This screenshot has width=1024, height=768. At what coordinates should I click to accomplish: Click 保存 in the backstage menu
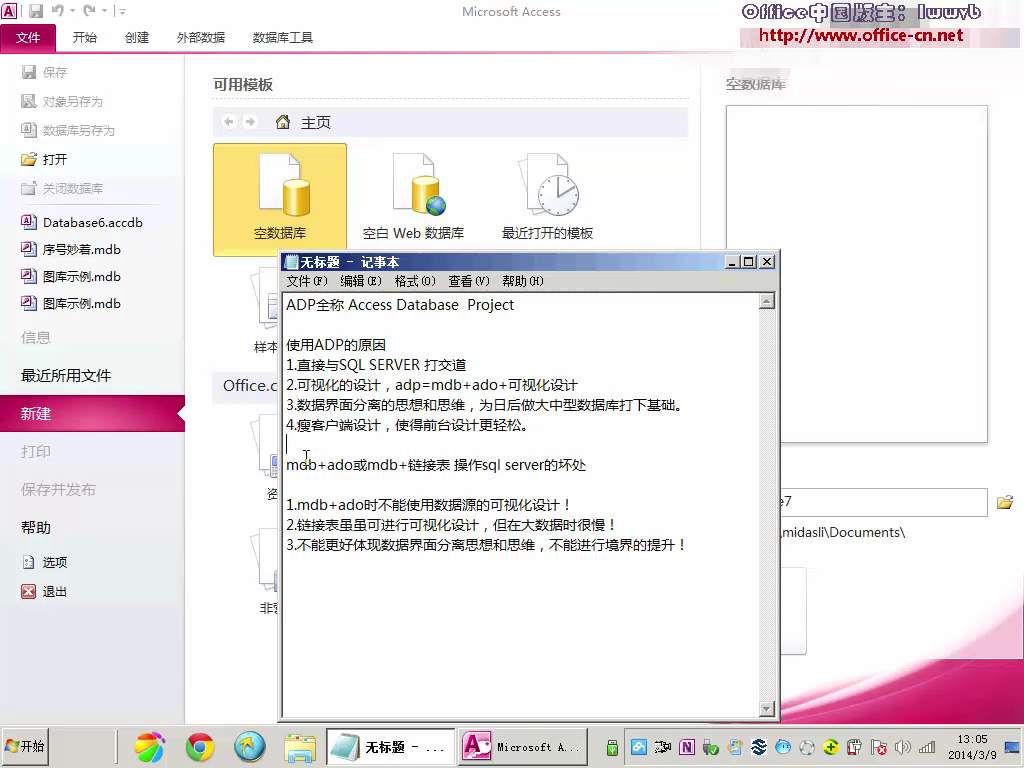click(x=44, y=72)
